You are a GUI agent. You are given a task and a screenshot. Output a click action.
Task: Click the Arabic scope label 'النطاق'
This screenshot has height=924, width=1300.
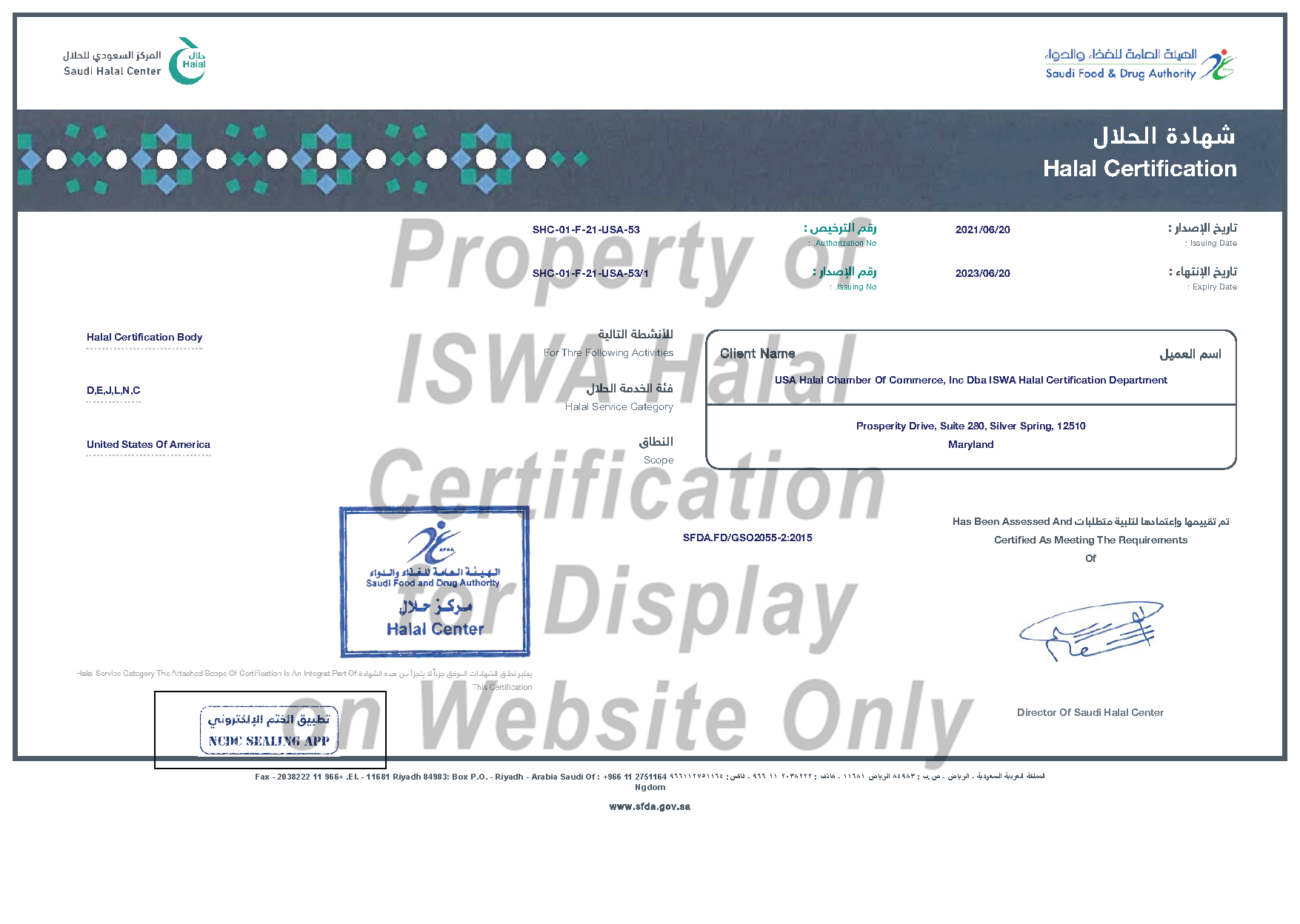tap(656, 442)
